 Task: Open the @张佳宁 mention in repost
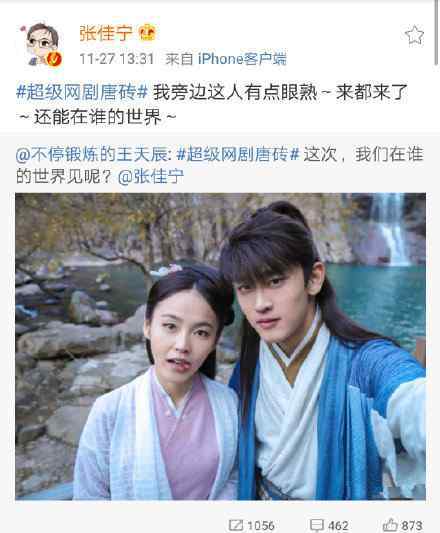pyautogui.click(x=150, y=177)
